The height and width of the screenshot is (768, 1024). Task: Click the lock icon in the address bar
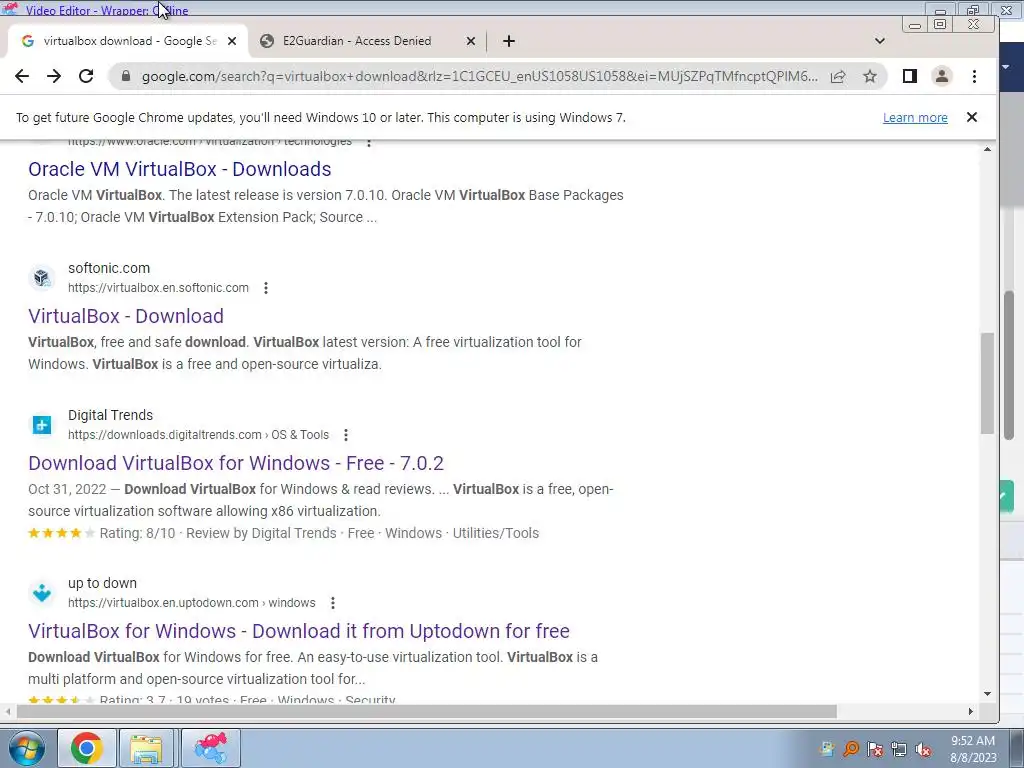126,76
